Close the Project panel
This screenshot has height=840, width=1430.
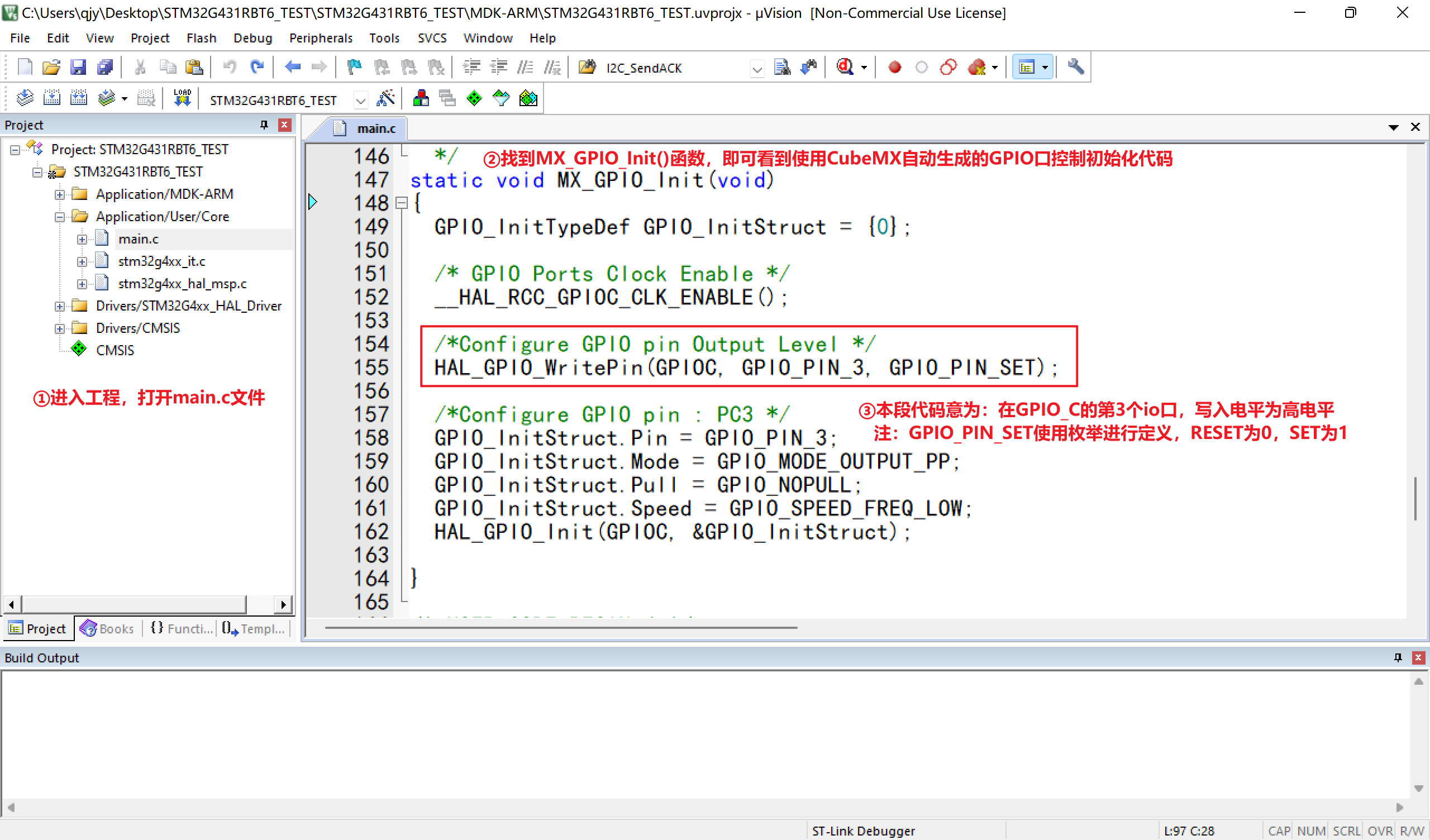click(284, 125)
